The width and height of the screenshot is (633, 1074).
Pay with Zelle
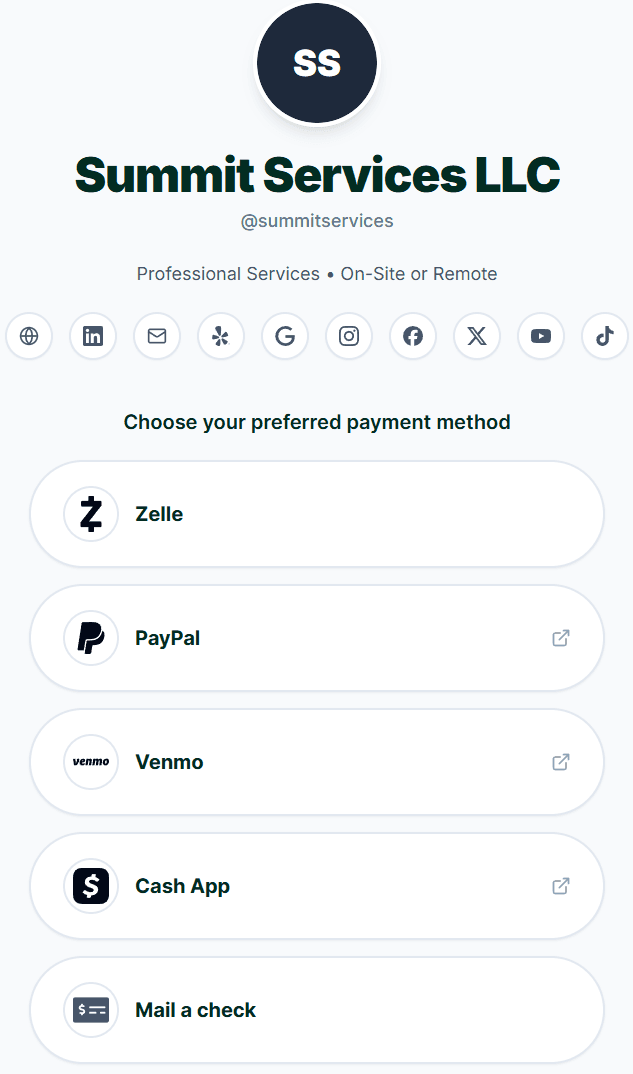(x=316, y=514)
